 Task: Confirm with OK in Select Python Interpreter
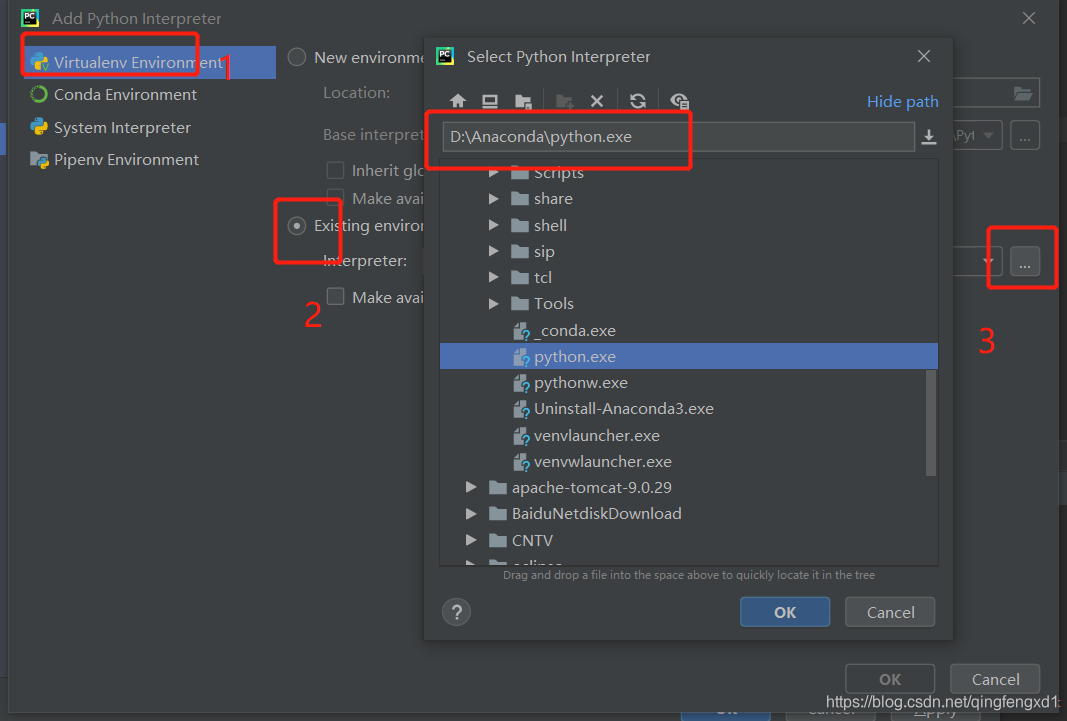tap(785, 612)
